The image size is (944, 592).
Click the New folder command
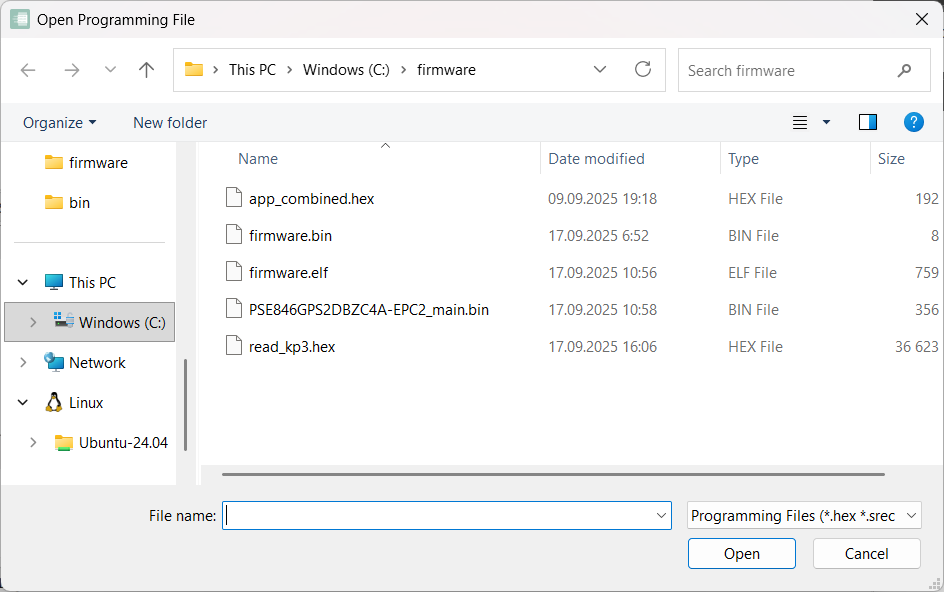coord(170,122)
